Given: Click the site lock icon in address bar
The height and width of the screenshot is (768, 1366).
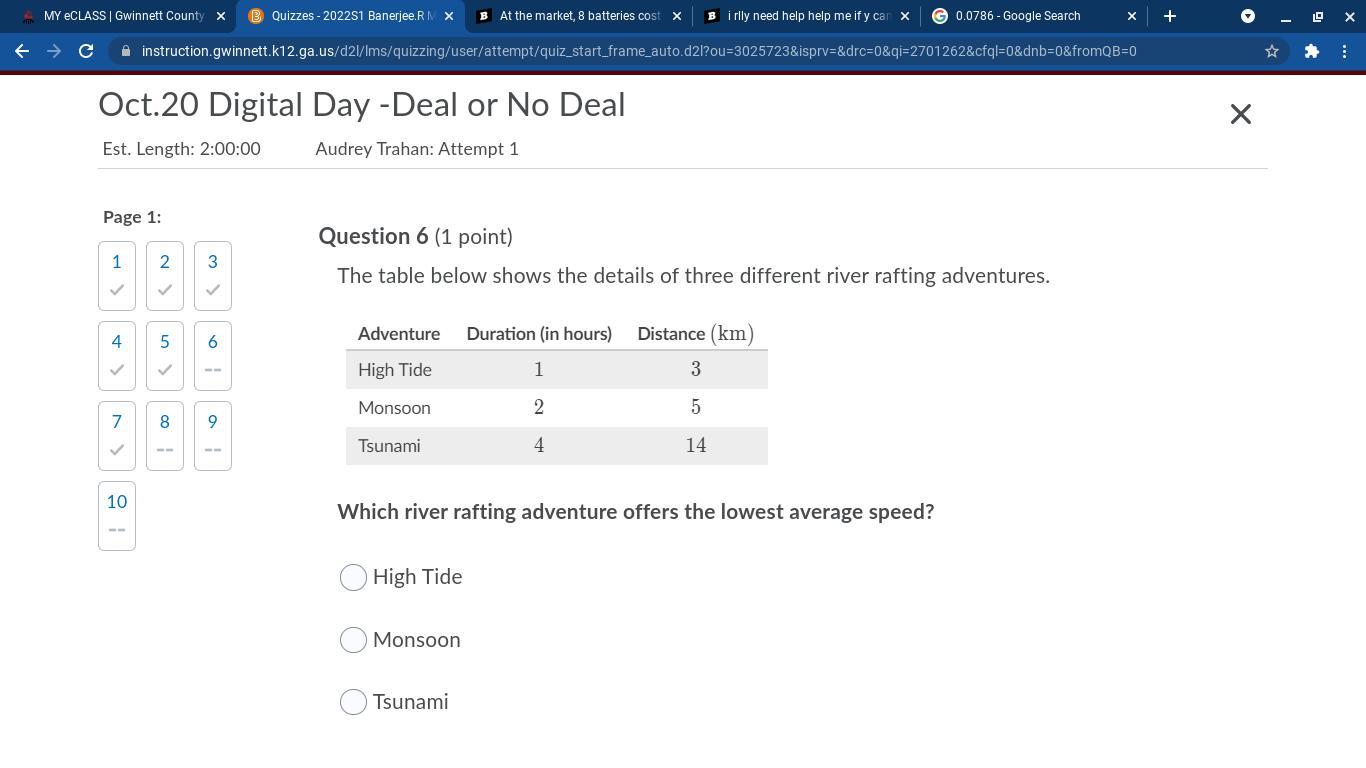Looking at the screenshot, I should (126, 51).
